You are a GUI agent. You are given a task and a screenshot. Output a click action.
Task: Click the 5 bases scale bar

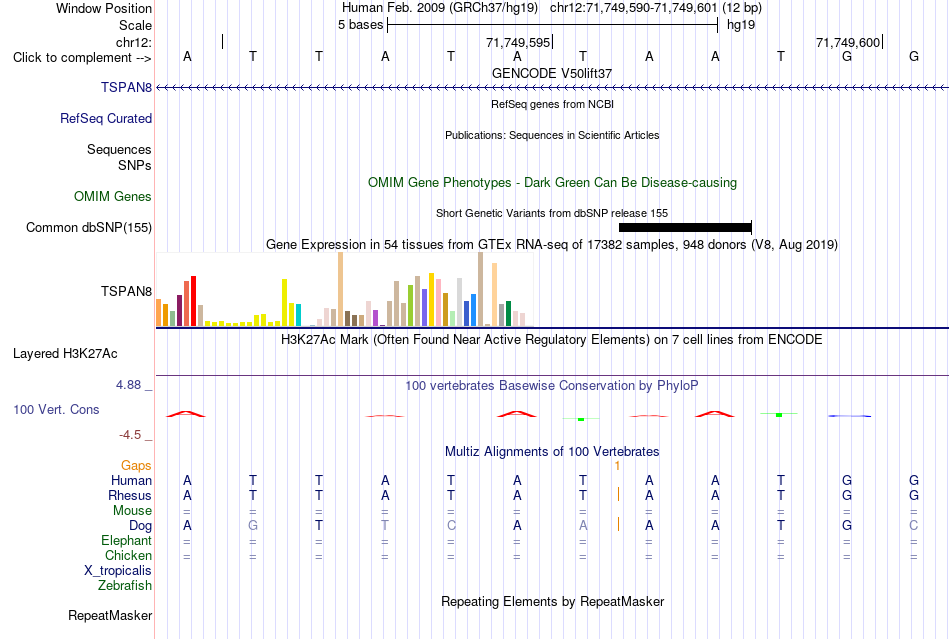[553, 25]
